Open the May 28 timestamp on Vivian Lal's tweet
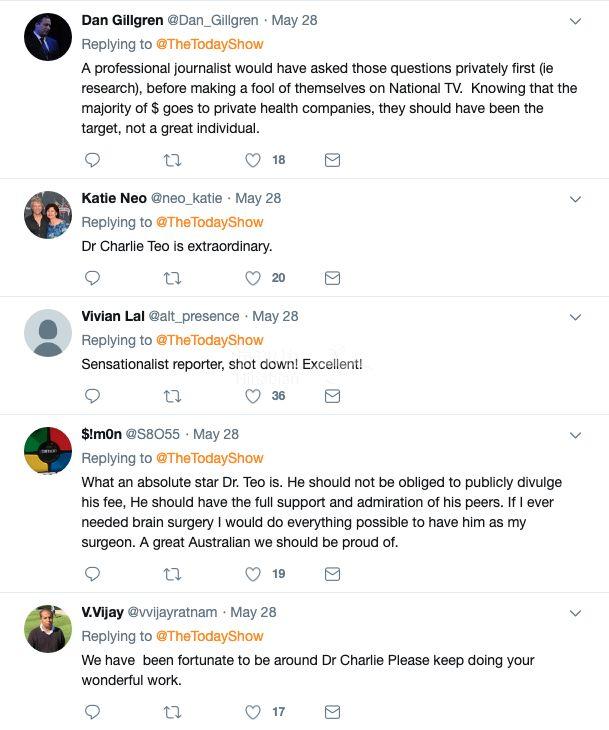 pyautogui.click(x=275, y=316)
